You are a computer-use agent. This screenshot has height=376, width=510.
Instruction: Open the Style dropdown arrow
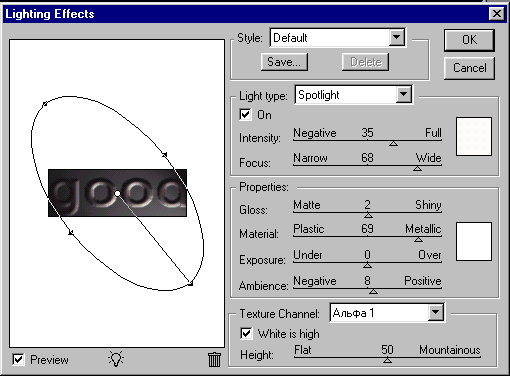point(397,37)
